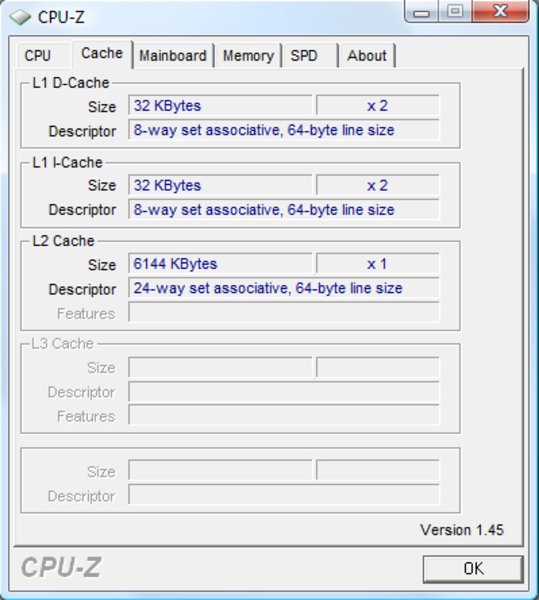The height and width of the screenshot is (600, 539).
Task: Click L1 D-Cache descriptor field
Action: click(x=283, y=130)
